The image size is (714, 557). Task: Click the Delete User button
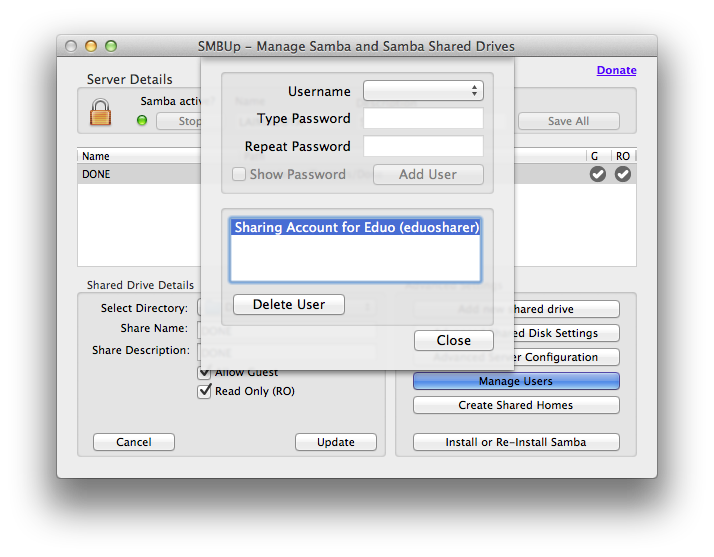[x=289, y=304]
